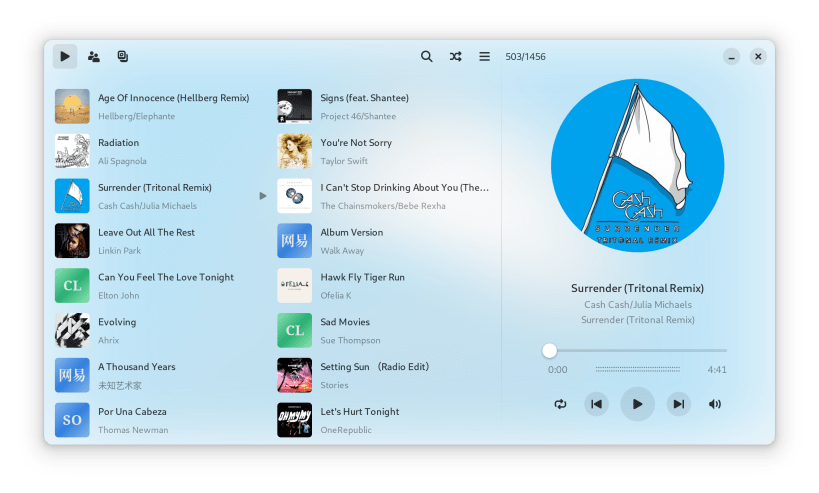Viewport: 819px width, 493px height.
Task: Click the Age Of Innocence album thumbnail
Action: tap(72, 107)
